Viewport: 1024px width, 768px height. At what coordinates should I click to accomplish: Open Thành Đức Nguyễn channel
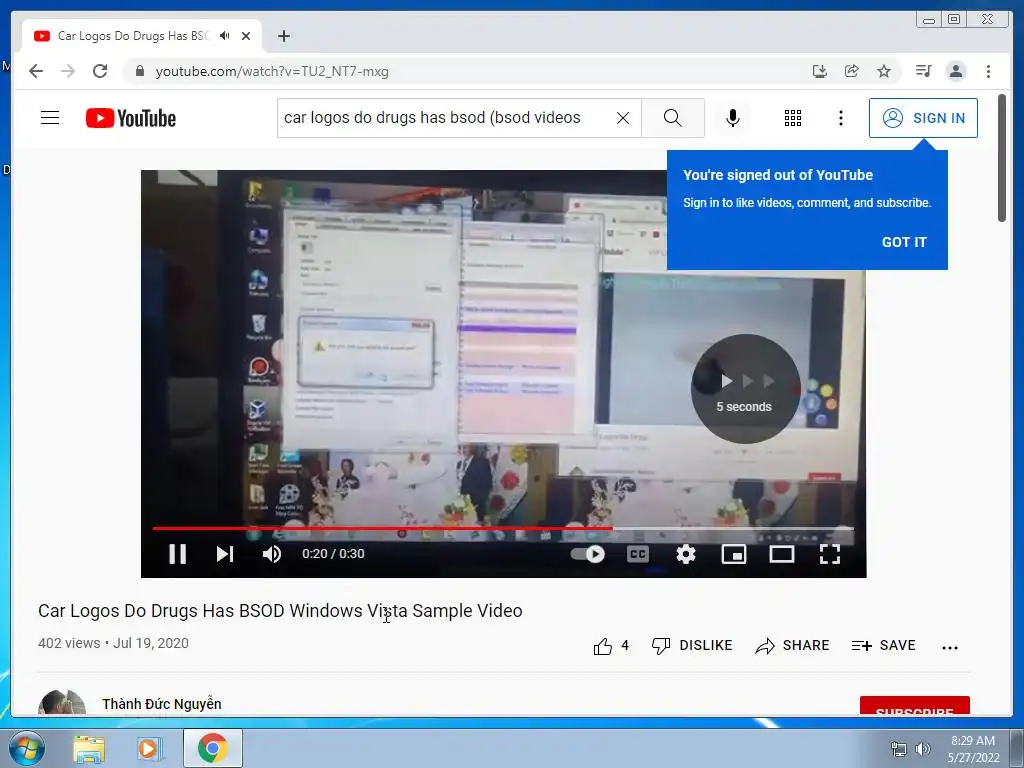coord(162,703)
